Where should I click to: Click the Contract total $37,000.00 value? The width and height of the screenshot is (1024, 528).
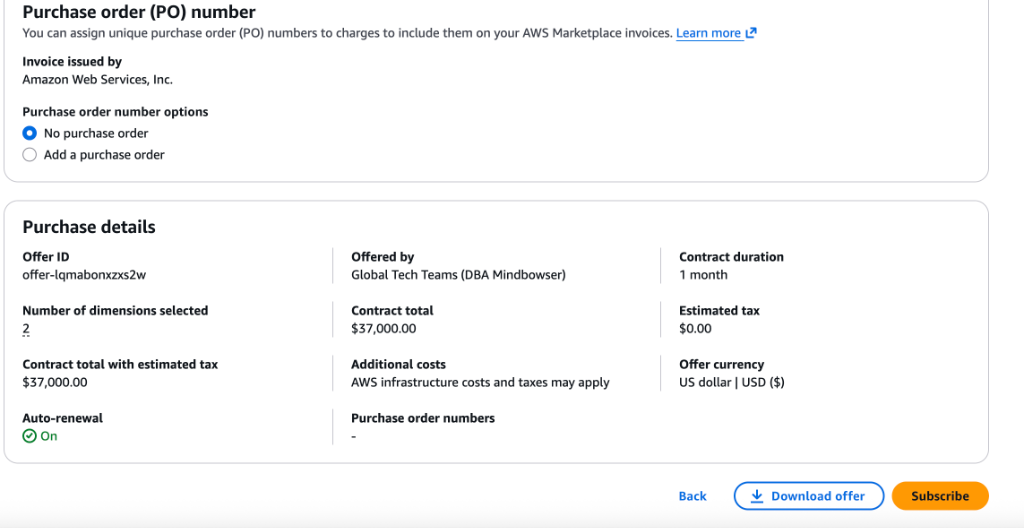click(x=383, y=328)
